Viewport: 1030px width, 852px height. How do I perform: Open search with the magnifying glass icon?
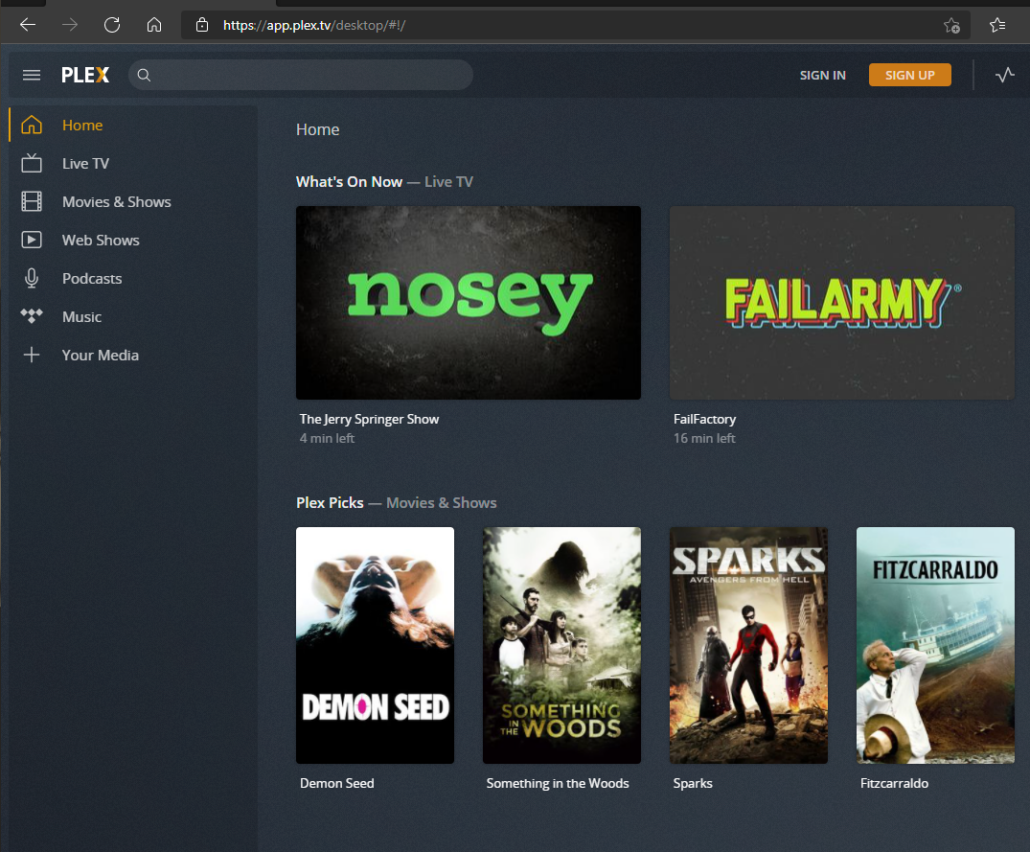tap(143, 74)
